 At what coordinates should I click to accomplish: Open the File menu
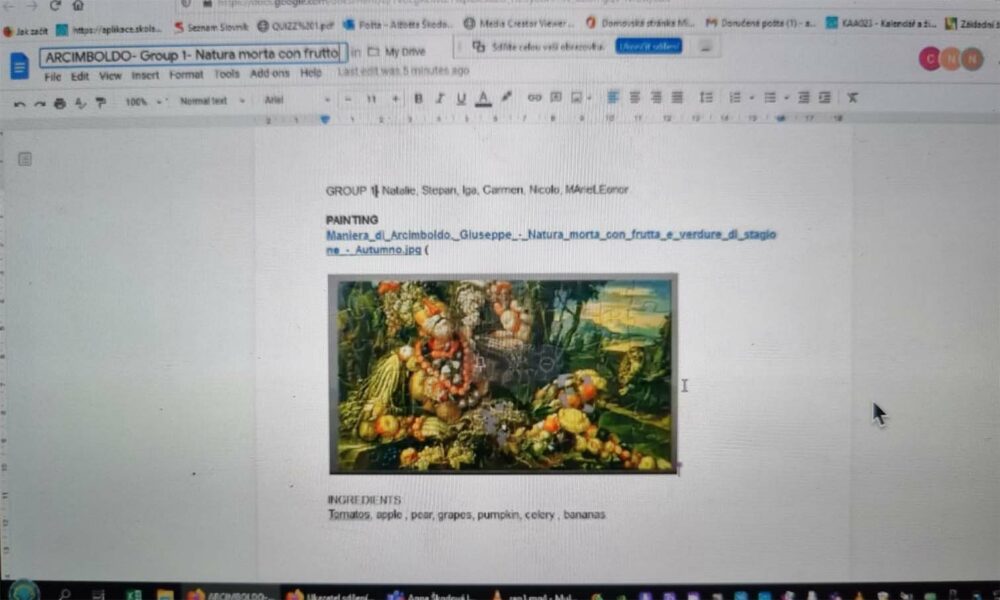tap(52, 77)
